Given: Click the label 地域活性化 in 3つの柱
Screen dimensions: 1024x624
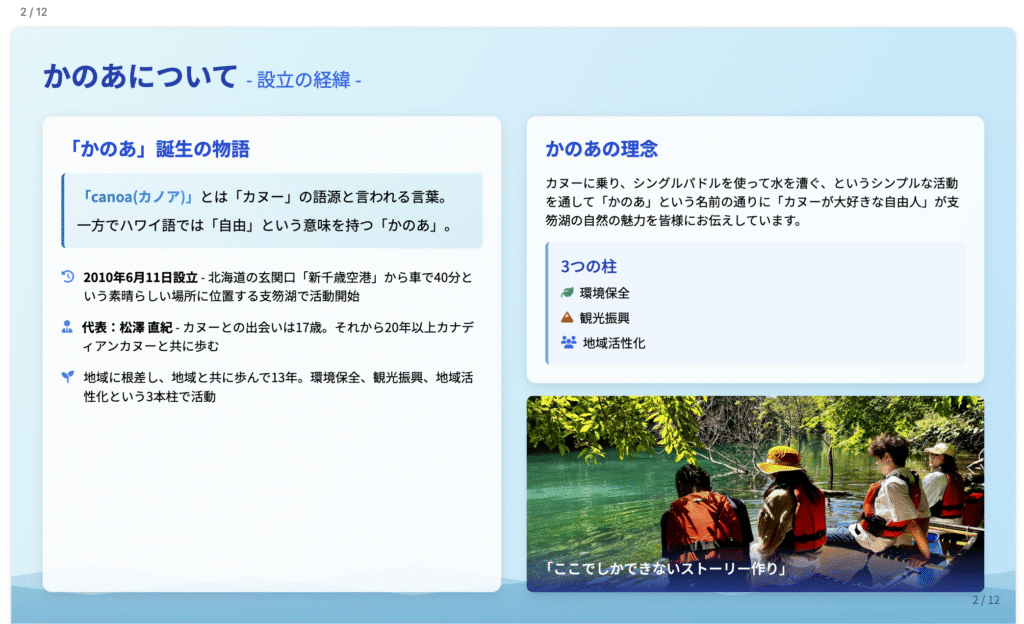Looking at the screenshot, I should 614,343.
